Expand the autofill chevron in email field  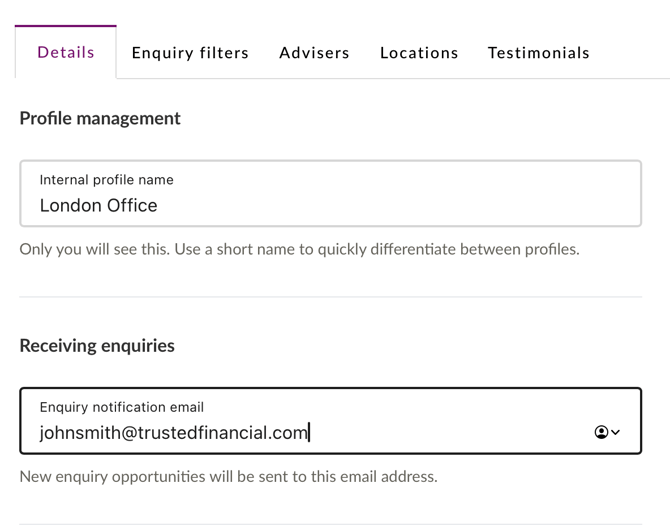coord(616,432)
